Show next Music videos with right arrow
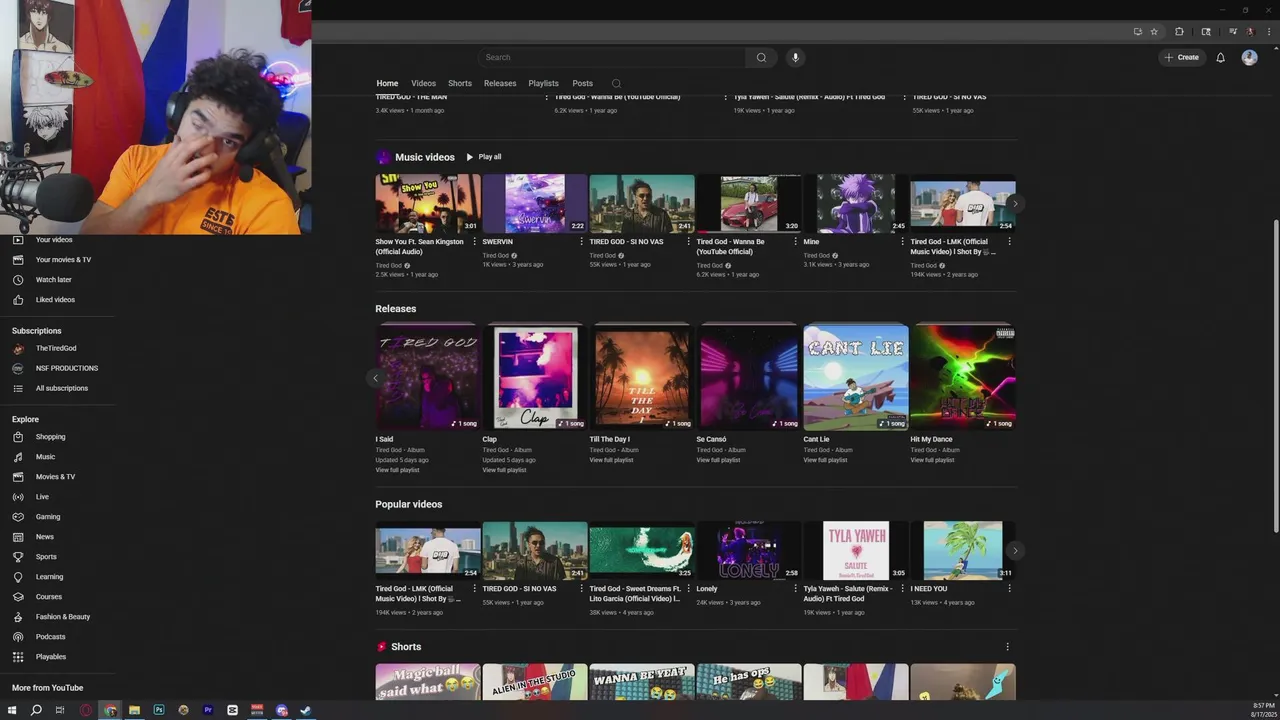Screen dimensions: 1280x720 pyautogui.click(x=1015, y=203)
